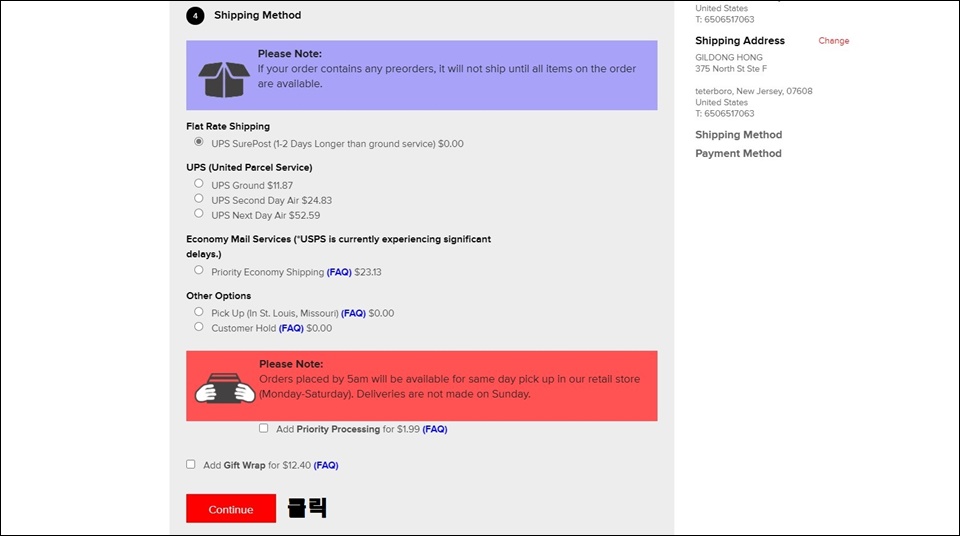Click the 375 North St Ste F address line
Viewport: 960px width, 536px height.
[731, 69]
